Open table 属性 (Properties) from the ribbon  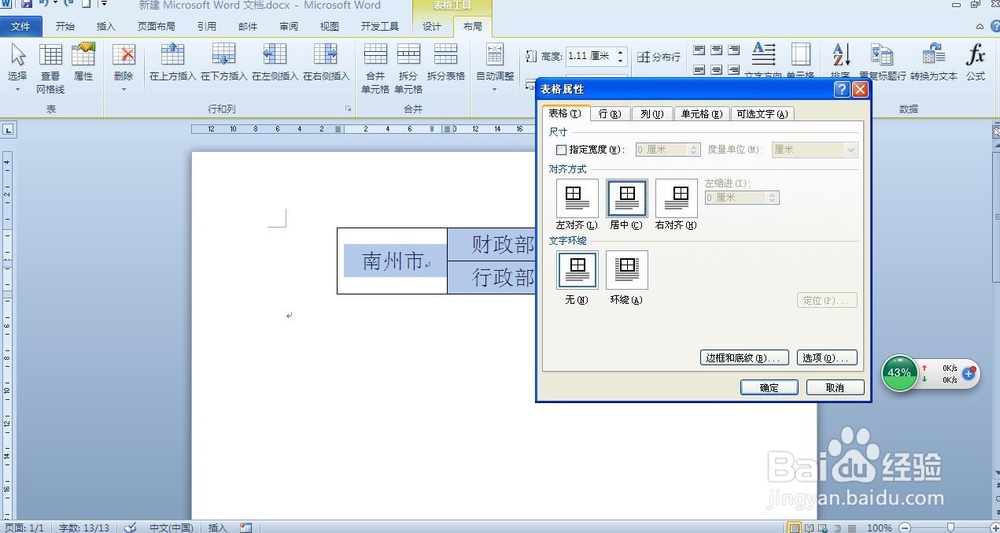point(84,61)
